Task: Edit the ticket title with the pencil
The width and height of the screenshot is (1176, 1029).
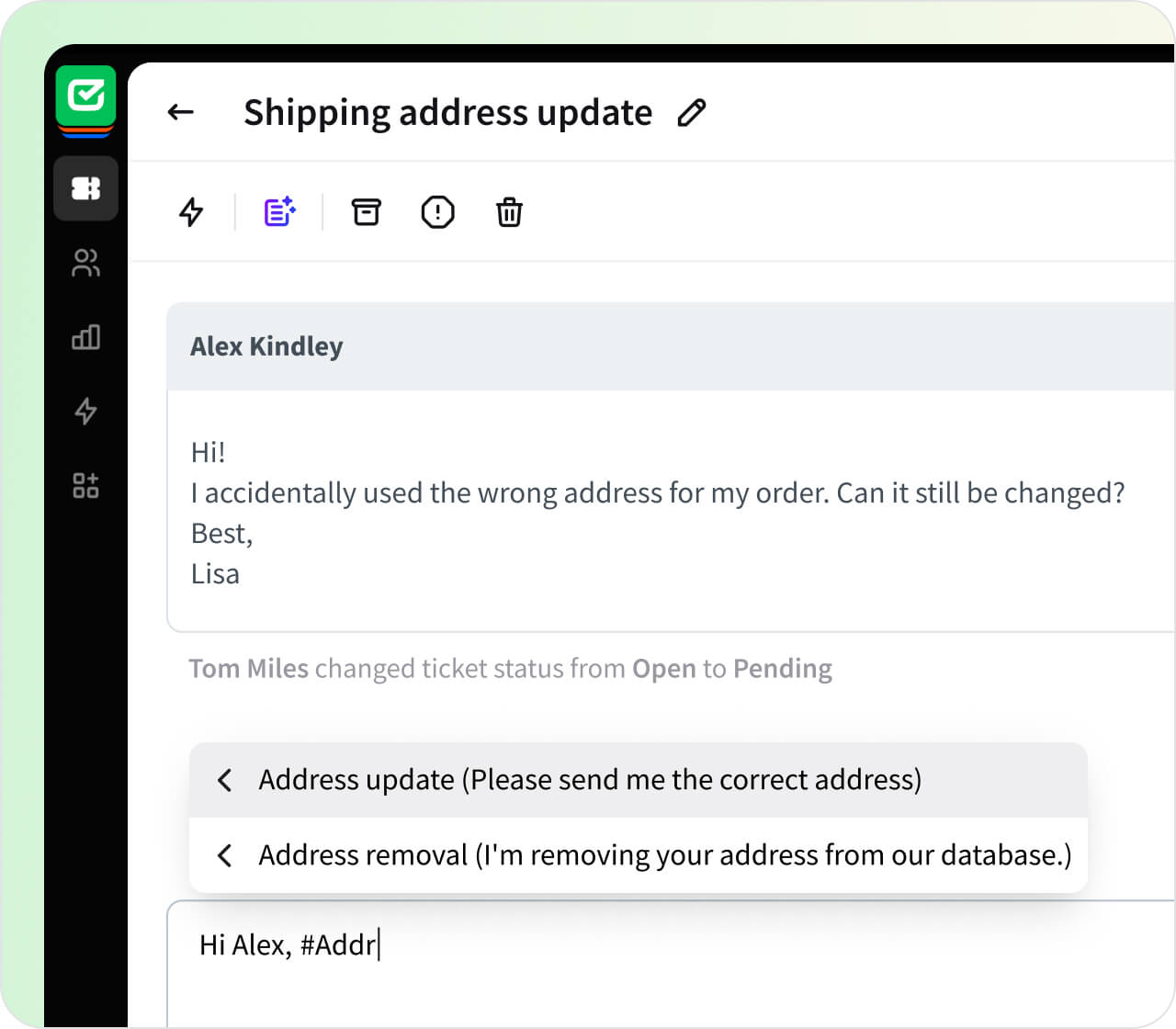Action: (x=691, y=112)
